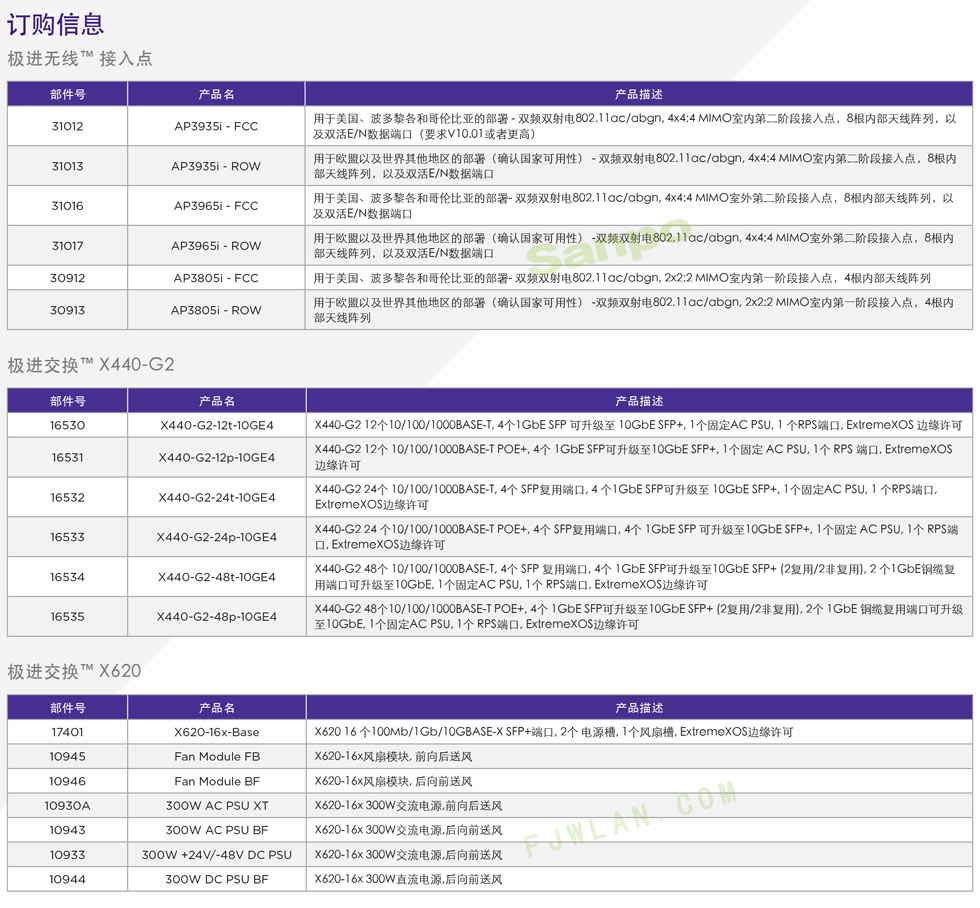Select product name X440-G2-48t-10GE4
Image resolution: width=980 pixels, height=908 pixels.
[217, 577]
